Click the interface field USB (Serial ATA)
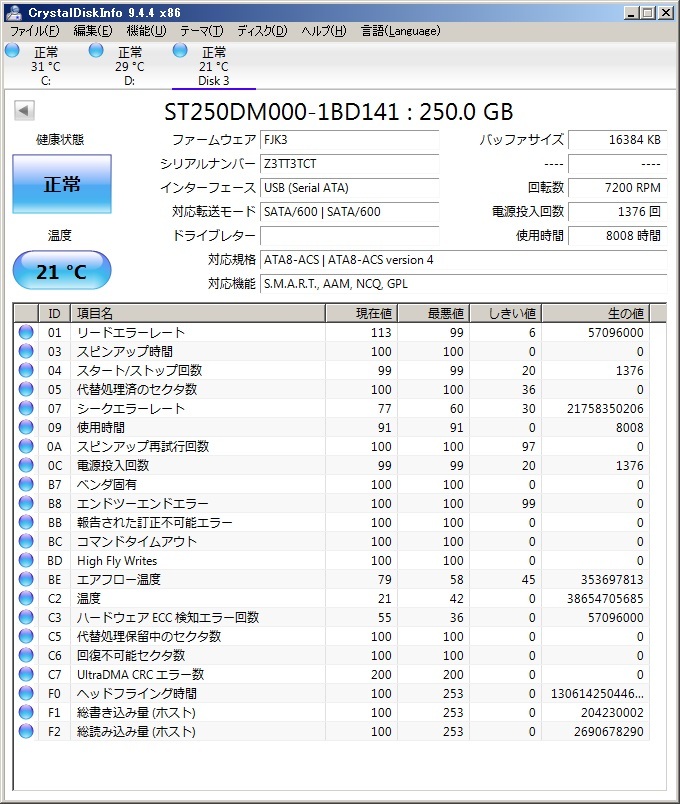This screenshot has width=680, height=804. coord(350,188)
